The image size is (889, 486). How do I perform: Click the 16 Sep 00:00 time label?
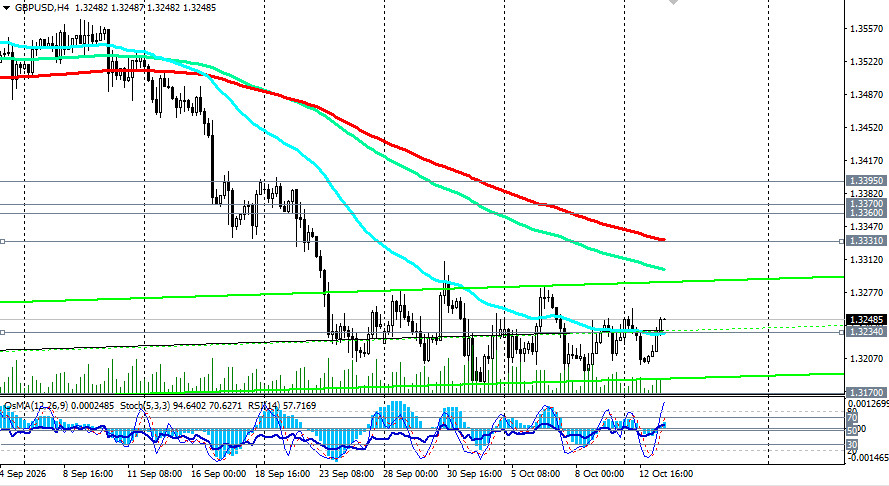tap(218, 474)
